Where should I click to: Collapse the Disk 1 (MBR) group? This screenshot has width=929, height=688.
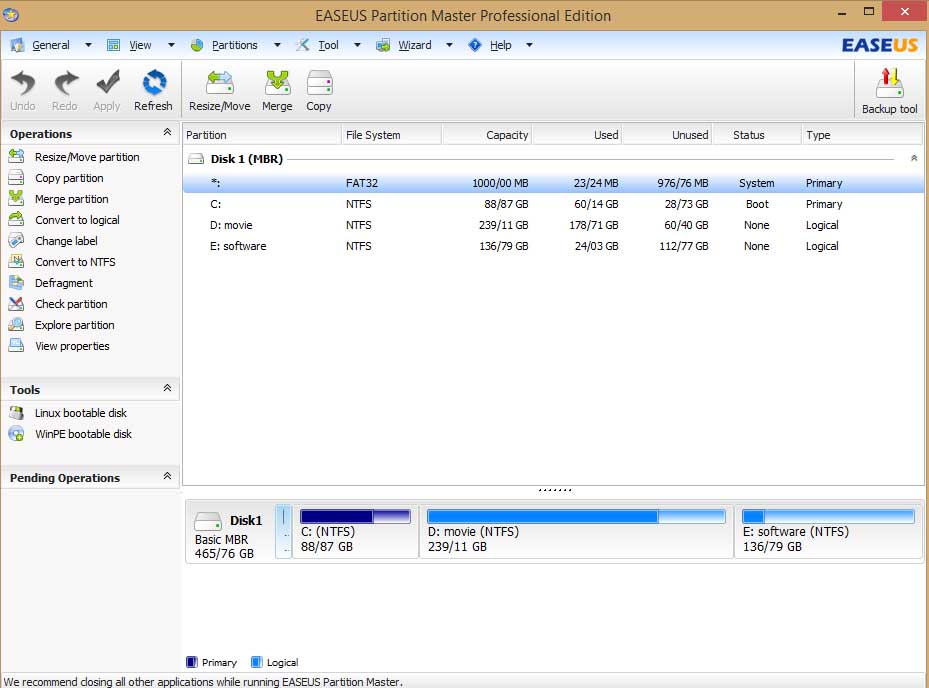913,159
